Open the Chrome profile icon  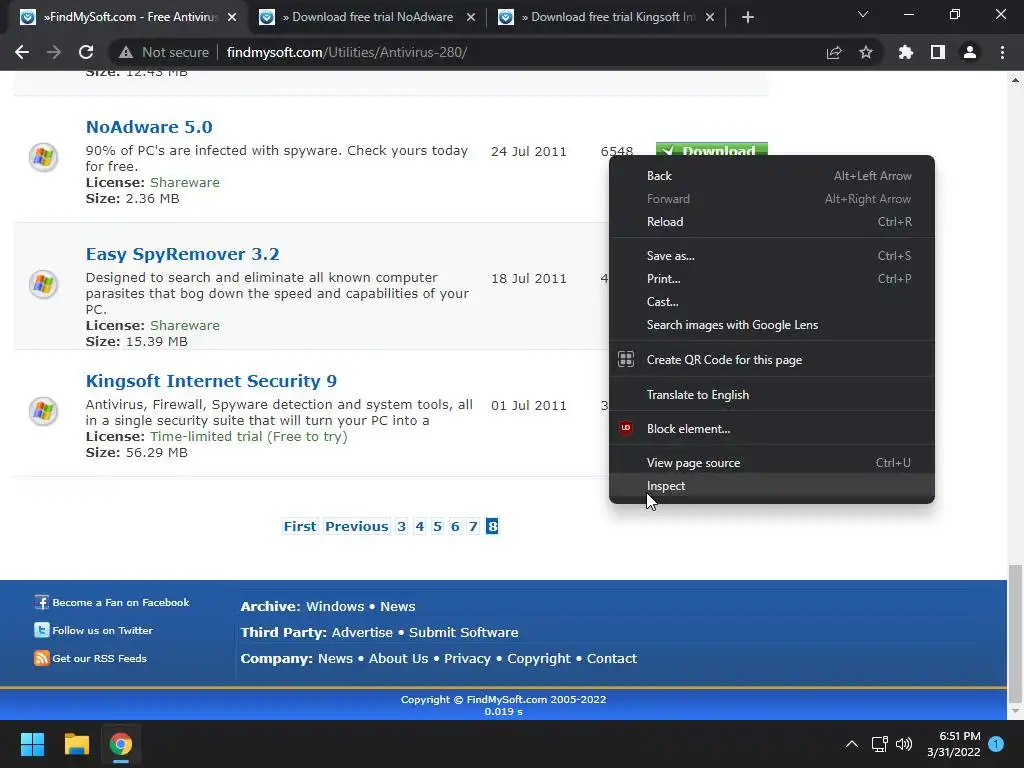[x=970, y=52]
